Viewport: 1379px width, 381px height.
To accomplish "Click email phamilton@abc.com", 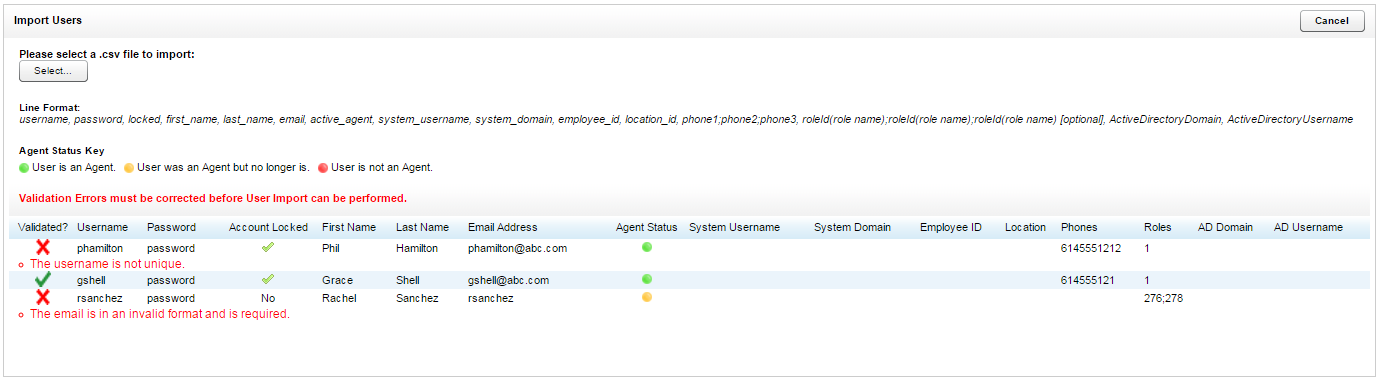I will [x=518, y=248].
